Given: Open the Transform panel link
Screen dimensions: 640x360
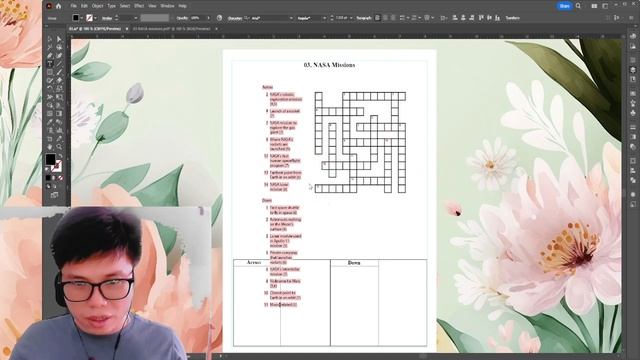Looking at the screenshot, I should tap(513, 18).
